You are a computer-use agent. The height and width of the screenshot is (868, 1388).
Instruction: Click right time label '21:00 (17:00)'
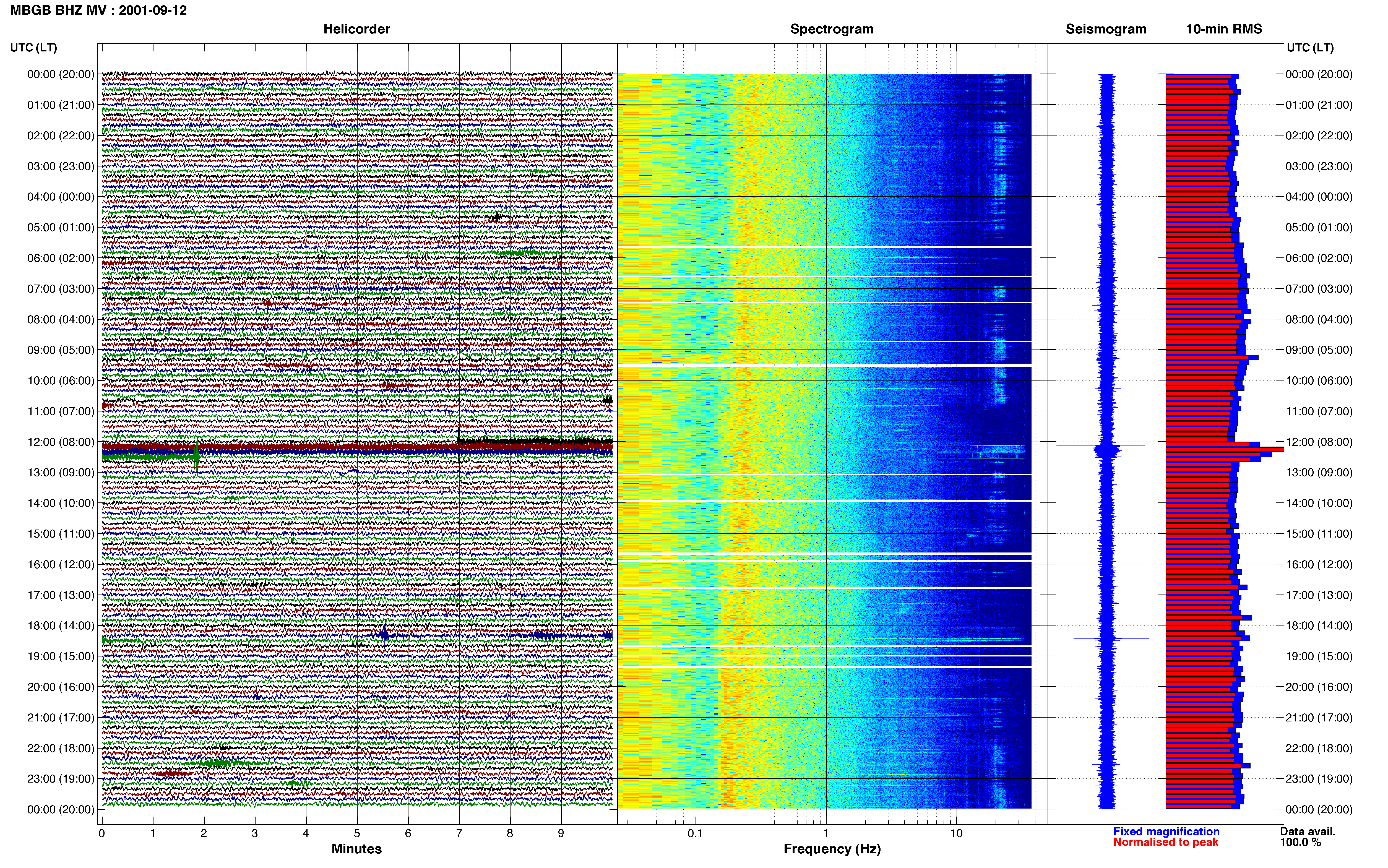point(1319,718)
